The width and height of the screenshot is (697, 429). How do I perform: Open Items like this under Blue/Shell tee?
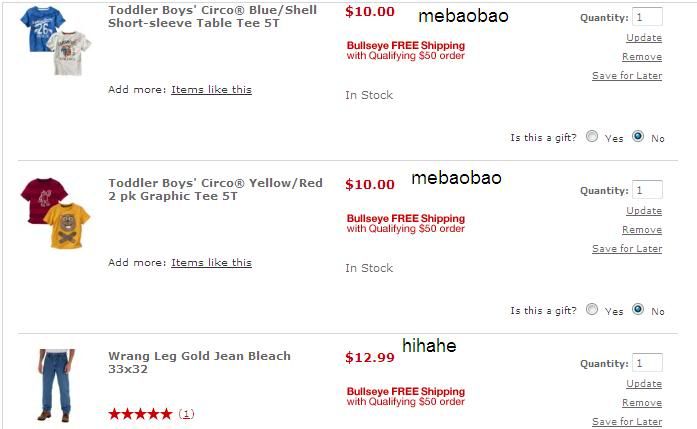[x=211, y=90]
